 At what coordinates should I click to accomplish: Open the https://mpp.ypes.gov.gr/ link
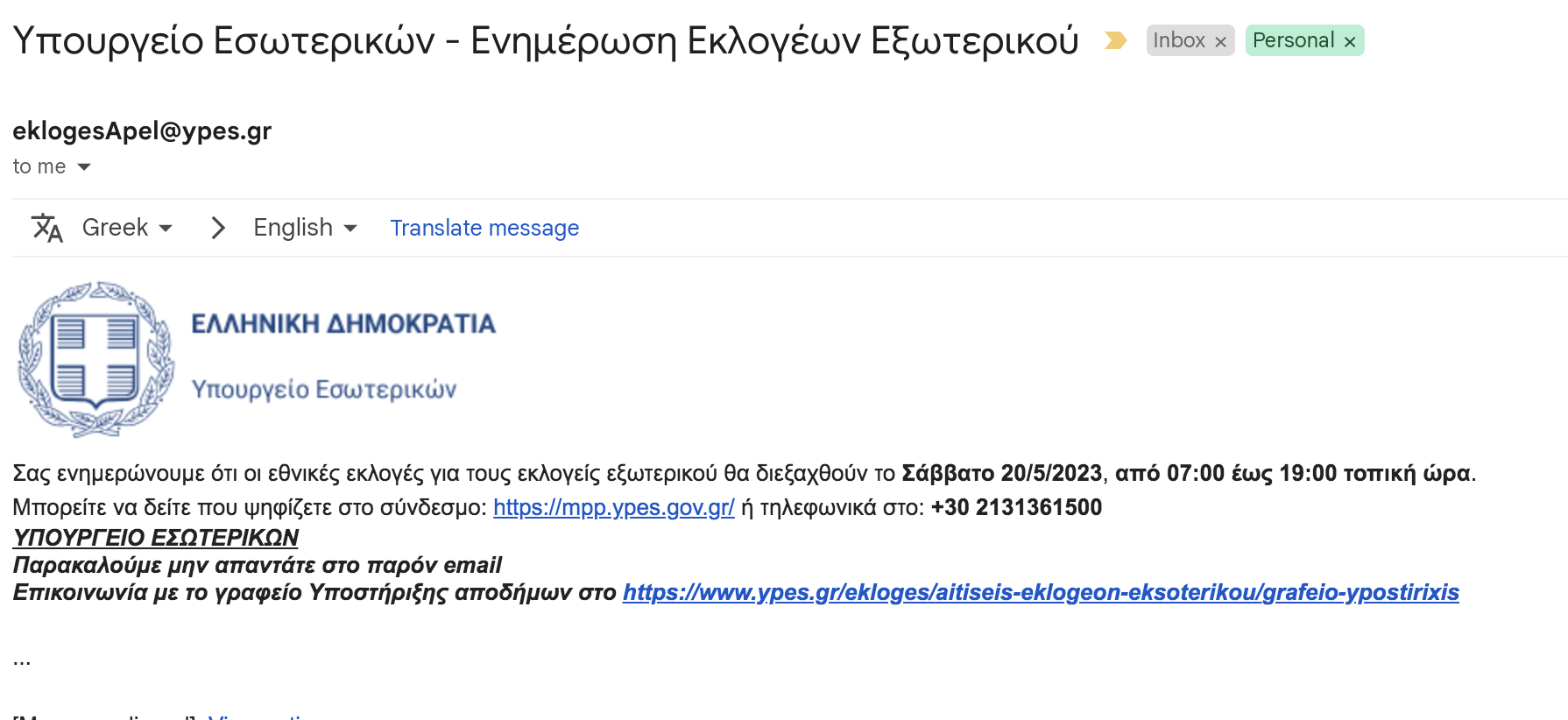[614, 507]
